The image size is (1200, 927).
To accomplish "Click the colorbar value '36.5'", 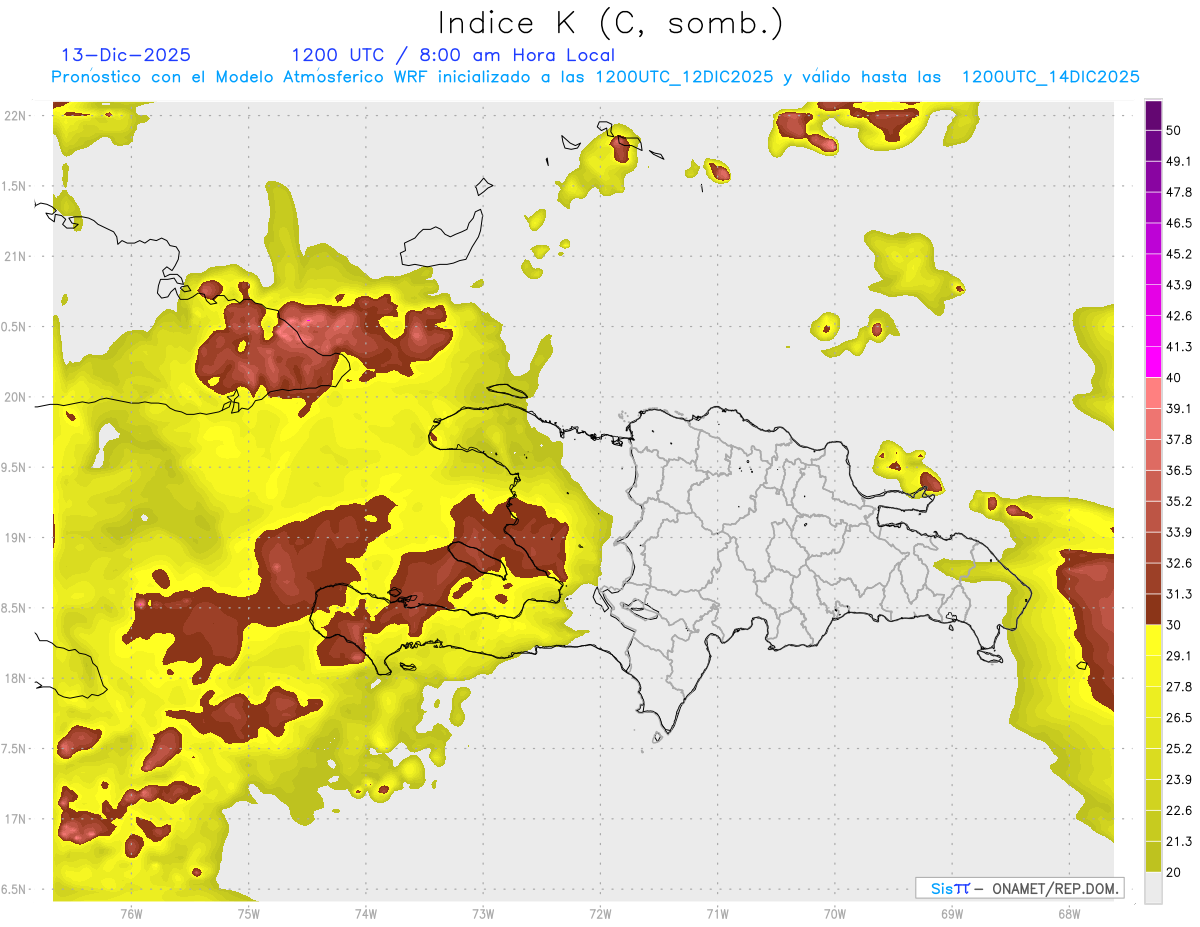I will click(x=1179, y=471).
